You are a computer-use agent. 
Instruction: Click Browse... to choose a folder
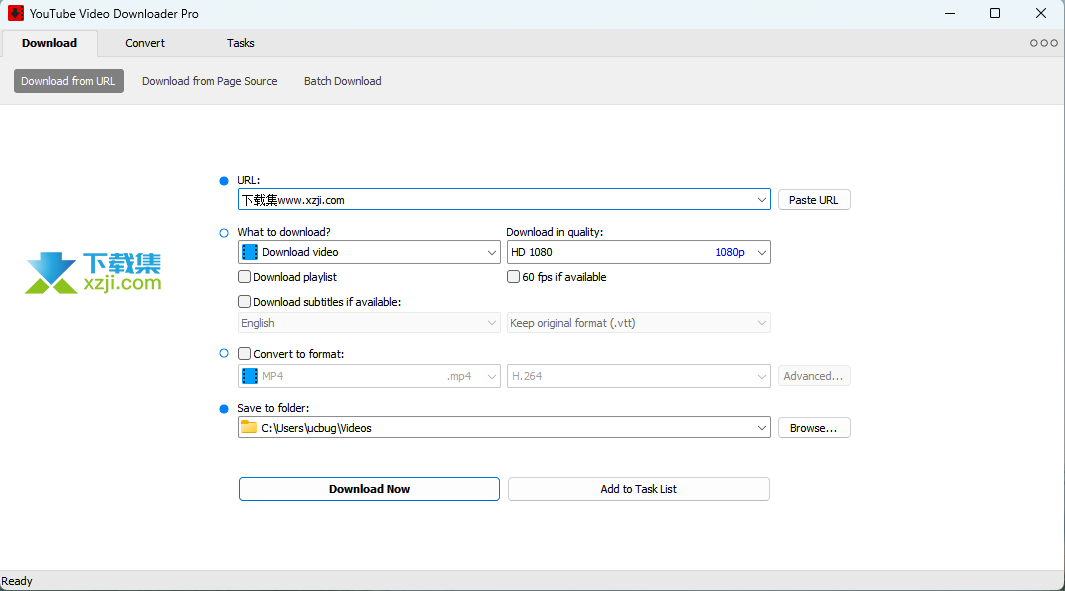814,428
